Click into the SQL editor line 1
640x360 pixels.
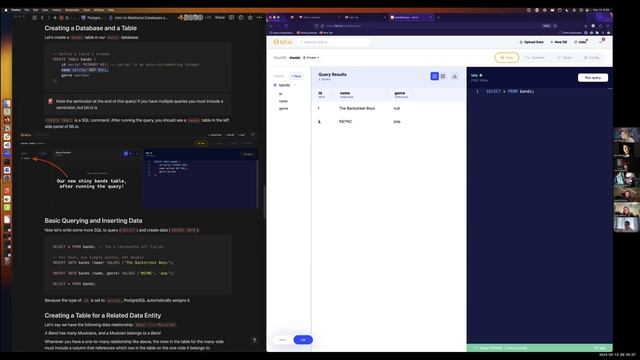click(x=509, y=91)
